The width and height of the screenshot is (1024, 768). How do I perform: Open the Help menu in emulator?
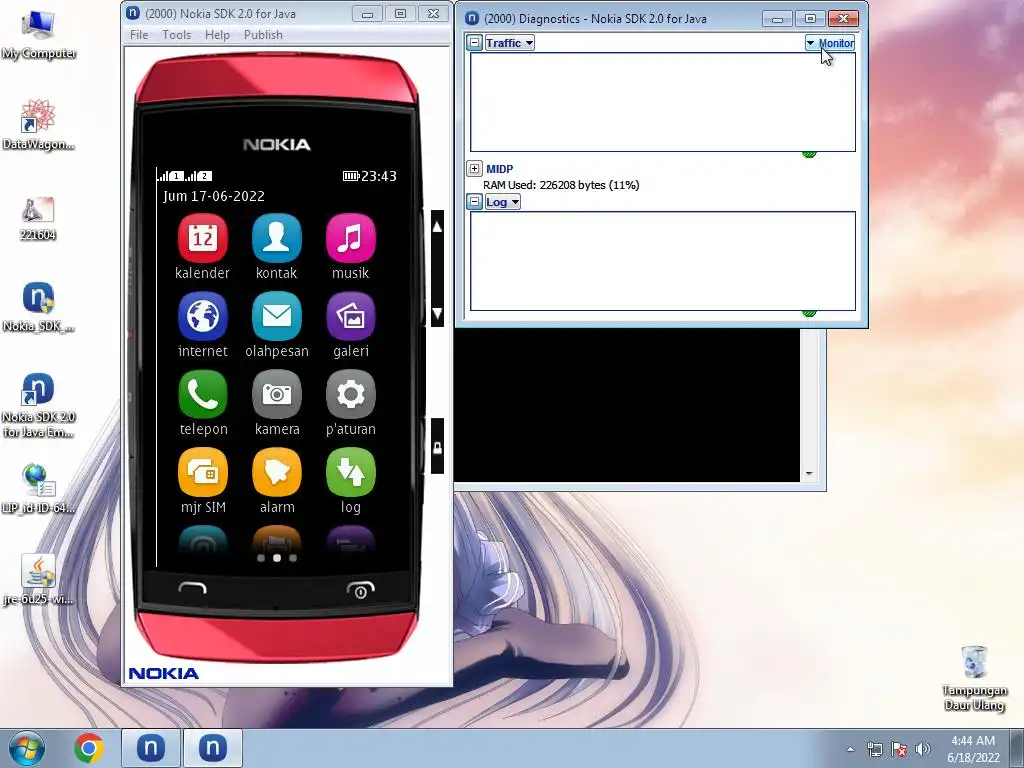[217, 35]
